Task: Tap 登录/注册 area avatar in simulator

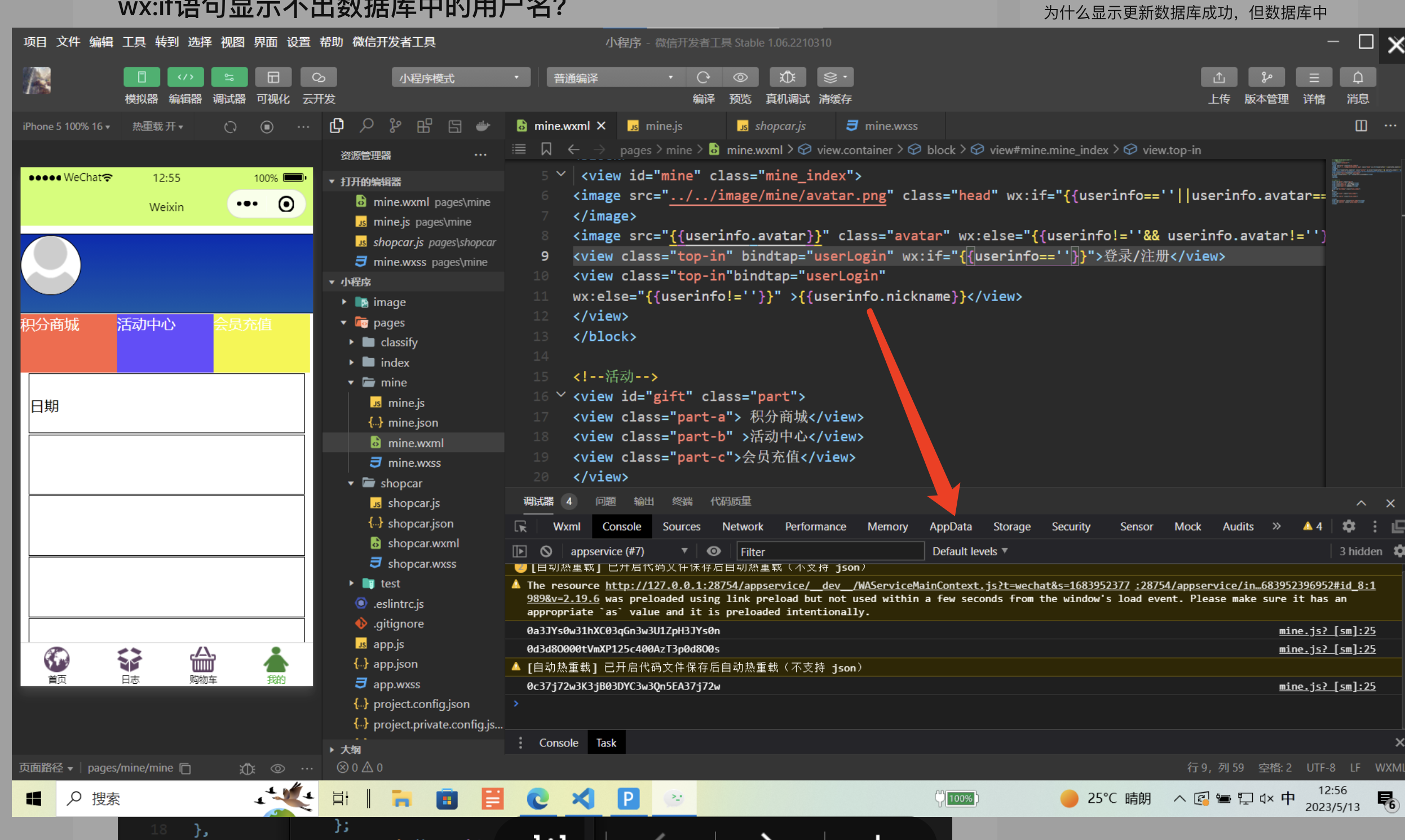Action: (51, 265)
